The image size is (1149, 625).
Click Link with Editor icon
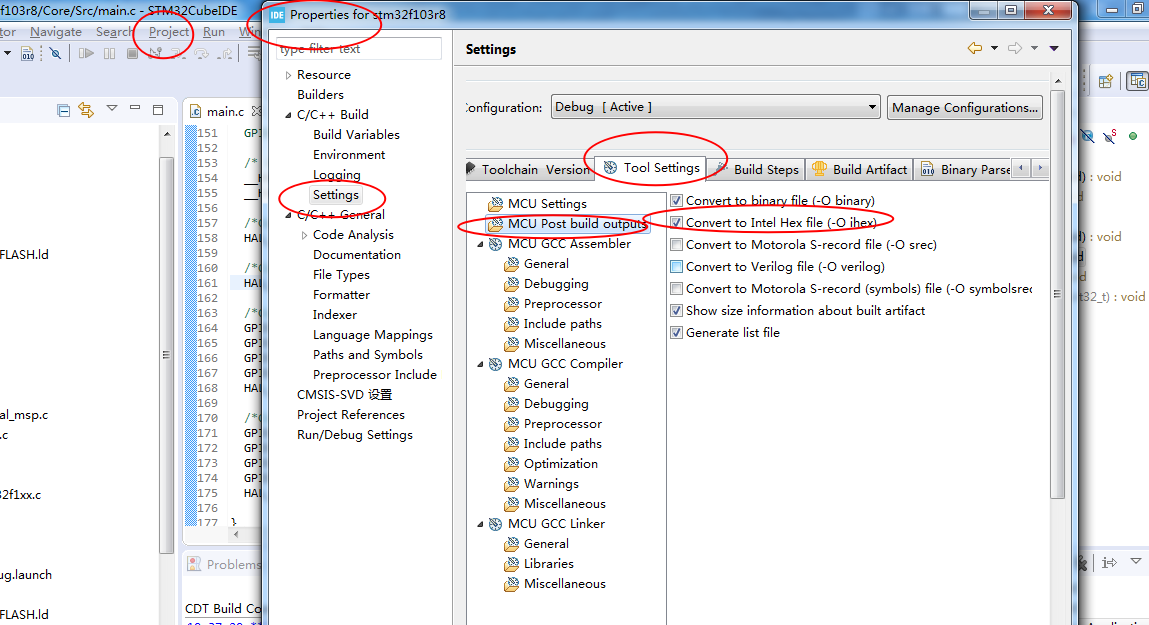(x=86, y=111)
